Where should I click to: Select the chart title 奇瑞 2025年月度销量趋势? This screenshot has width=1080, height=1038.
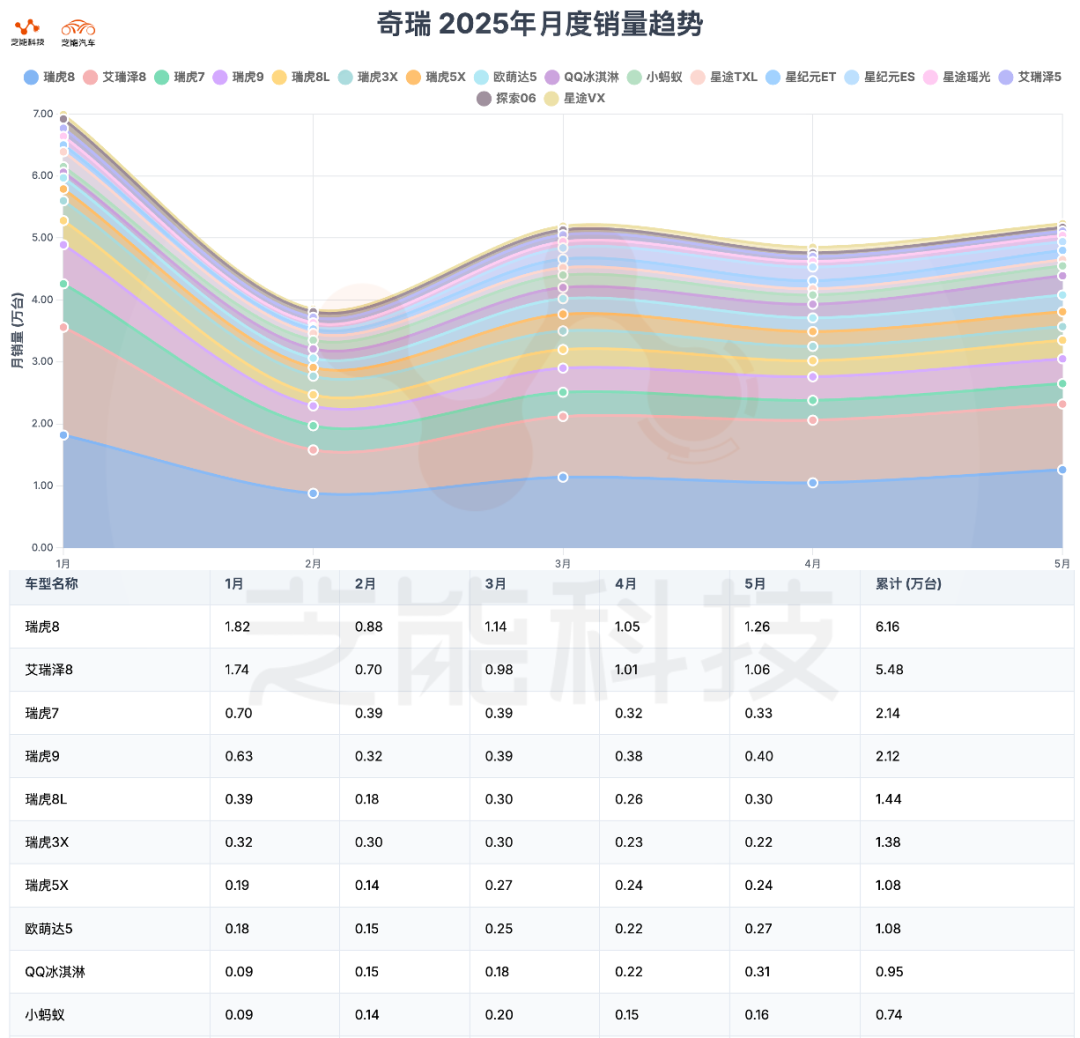pyautogui.click(x=540, y=25)
